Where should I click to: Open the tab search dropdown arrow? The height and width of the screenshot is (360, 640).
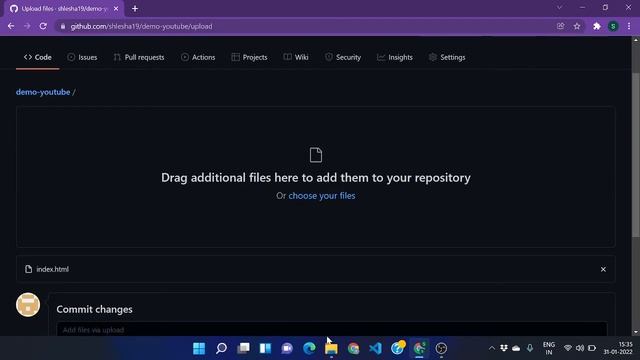tap(560, 8)
